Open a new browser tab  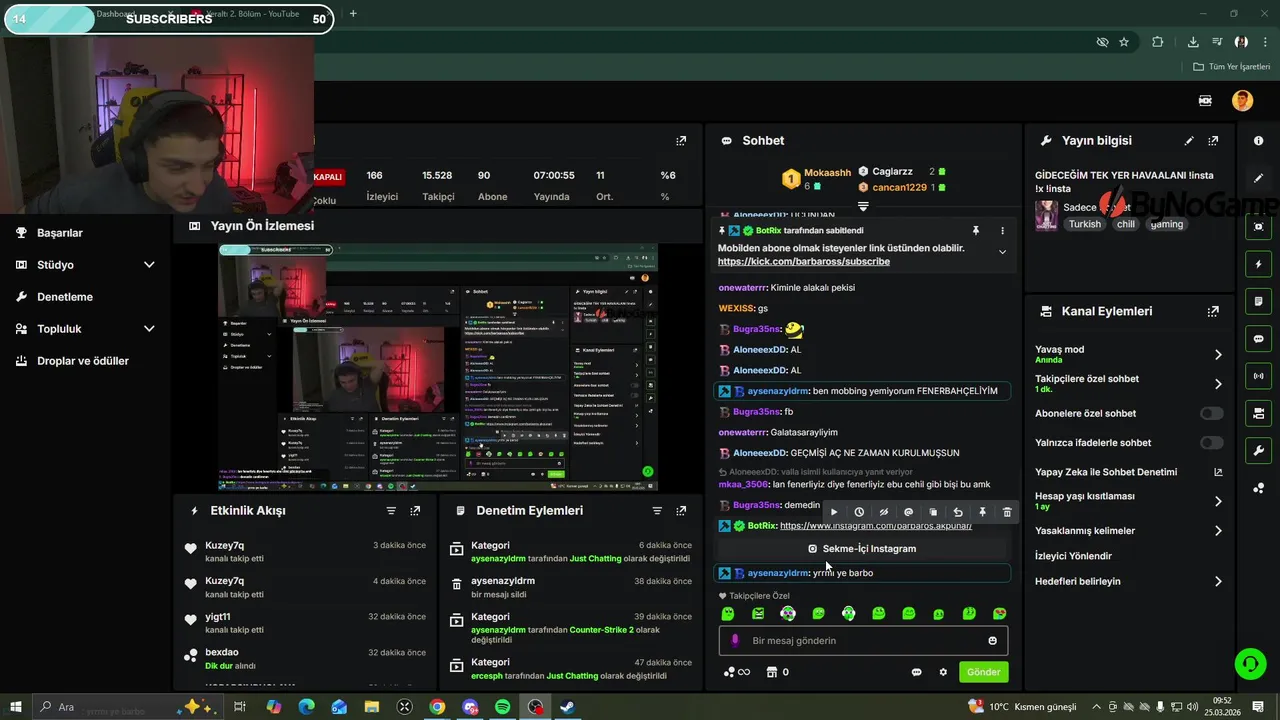point(353,14)
